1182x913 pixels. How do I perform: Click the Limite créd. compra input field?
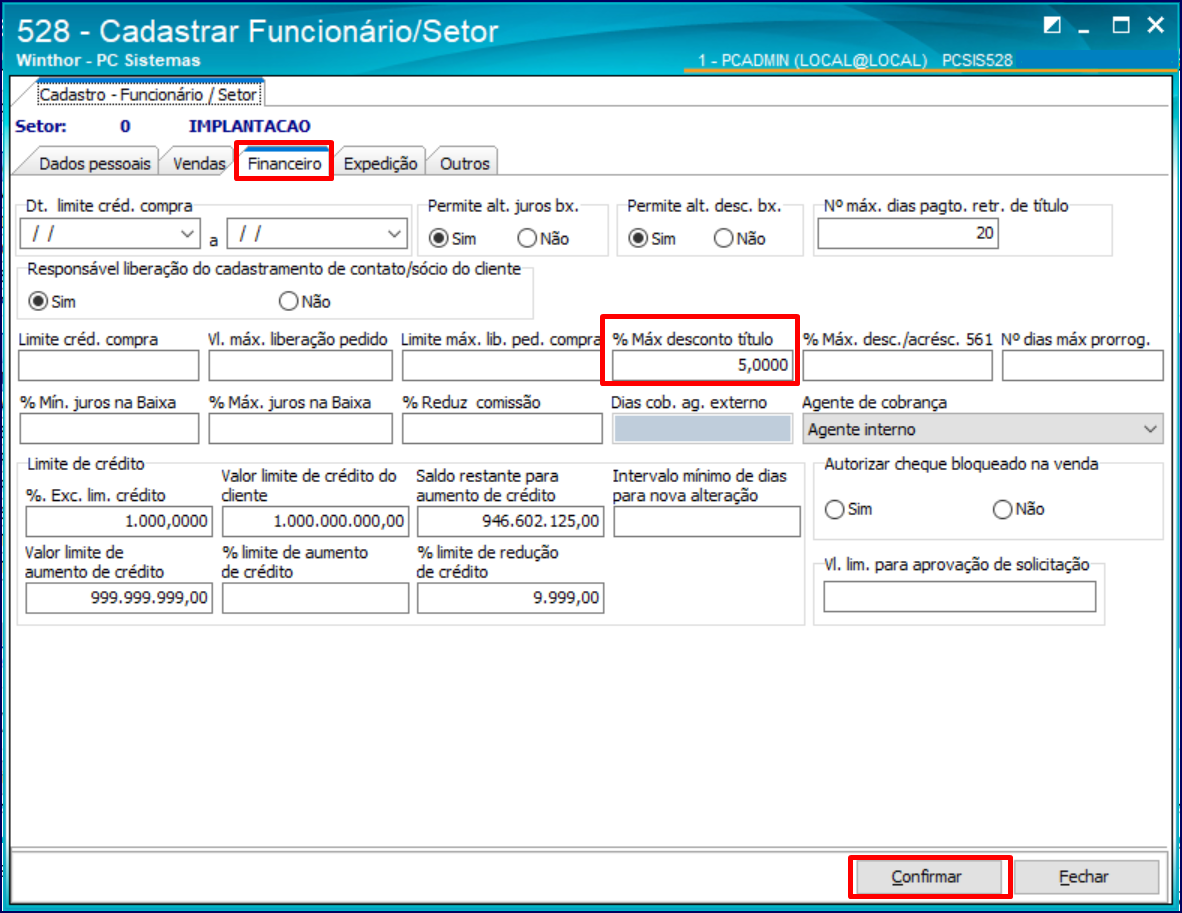pyautogui.click(x=109, y=366)
